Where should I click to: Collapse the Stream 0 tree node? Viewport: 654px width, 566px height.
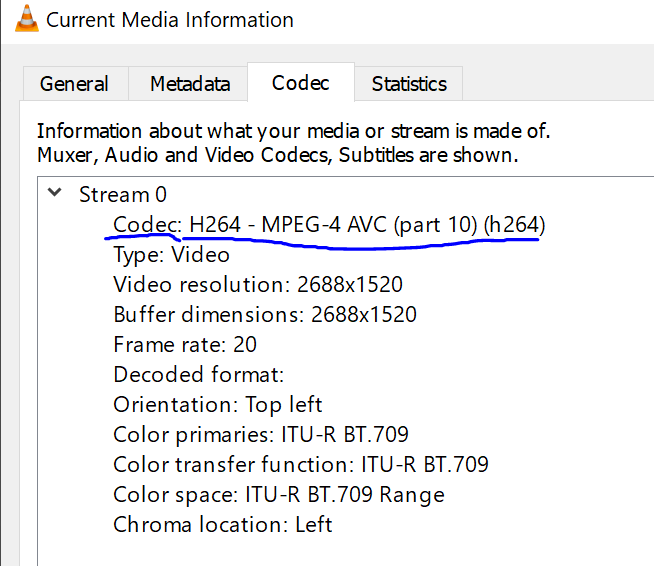54,194
